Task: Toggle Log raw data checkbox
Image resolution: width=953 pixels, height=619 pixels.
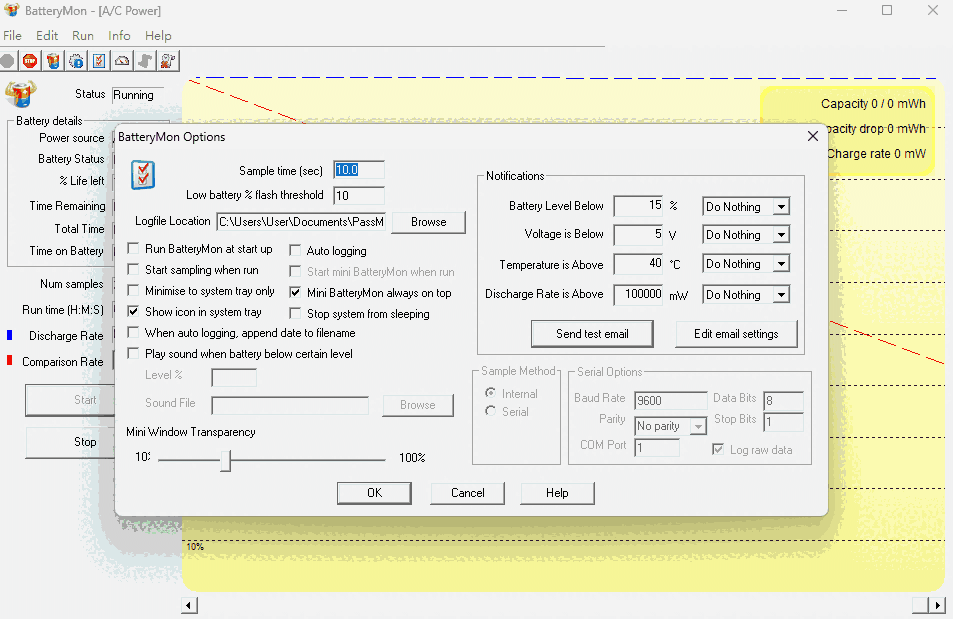Action: coord(718,449)
